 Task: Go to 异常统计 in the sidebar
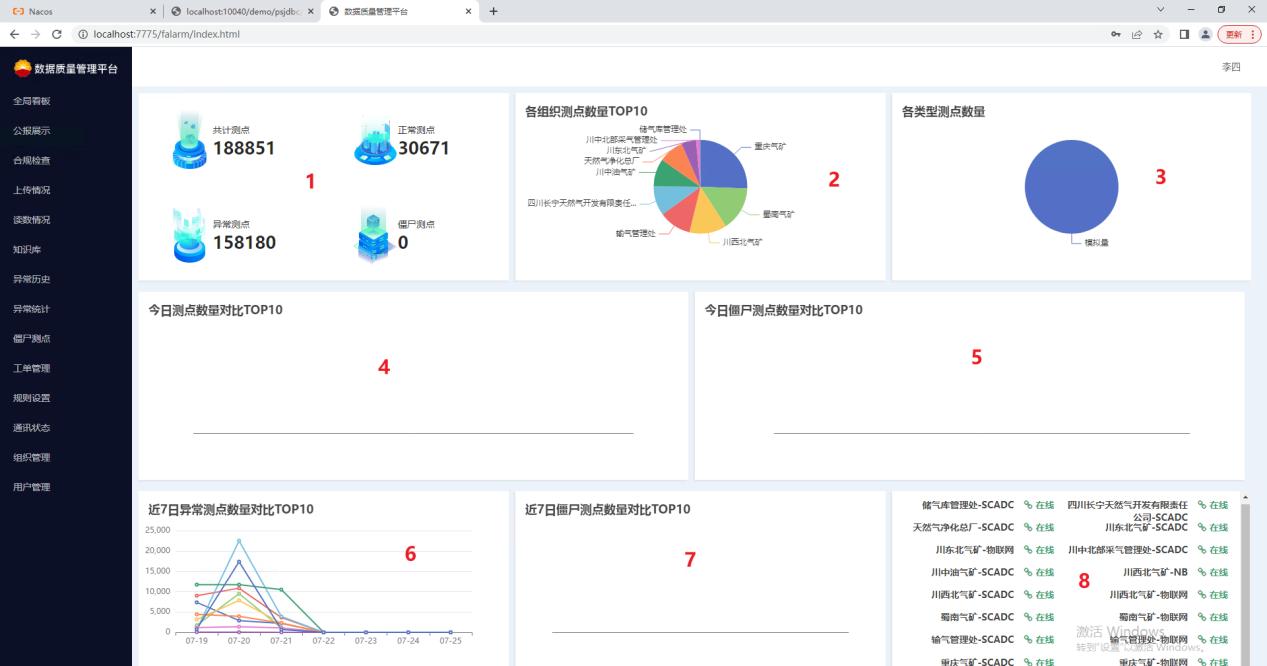click(32, 309)
